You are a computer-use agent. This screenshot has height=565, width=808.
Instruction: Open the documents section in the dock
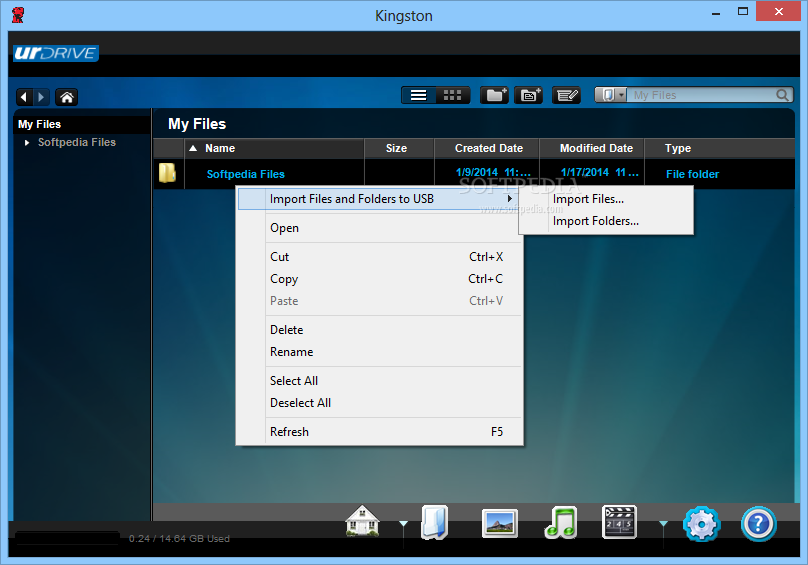[434, 522]
